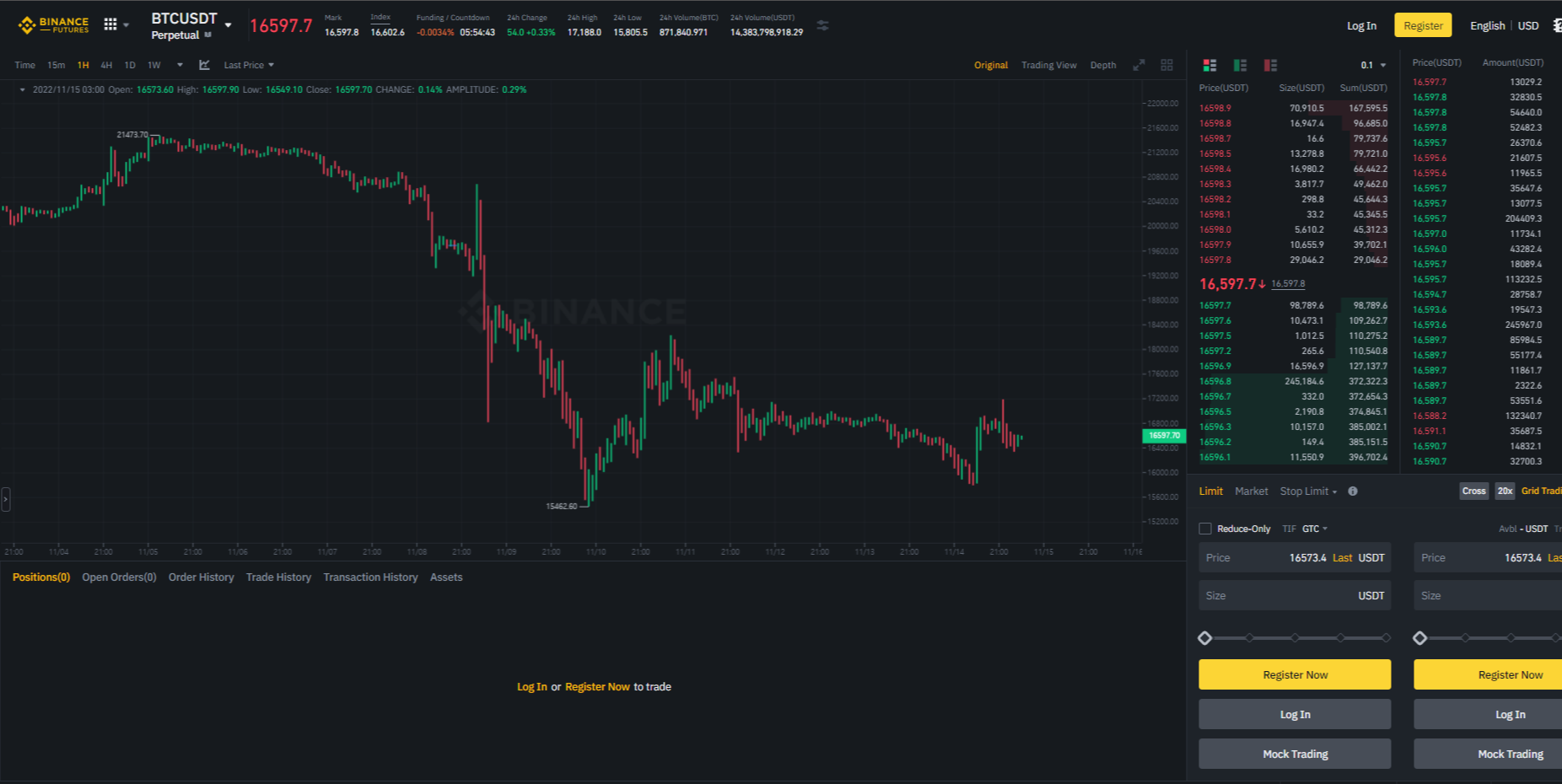Image resolution: width=1562 pixels, height=784 pixels.
Task: Open multi-chart grid layout icon
Action: pos(1166,65)
